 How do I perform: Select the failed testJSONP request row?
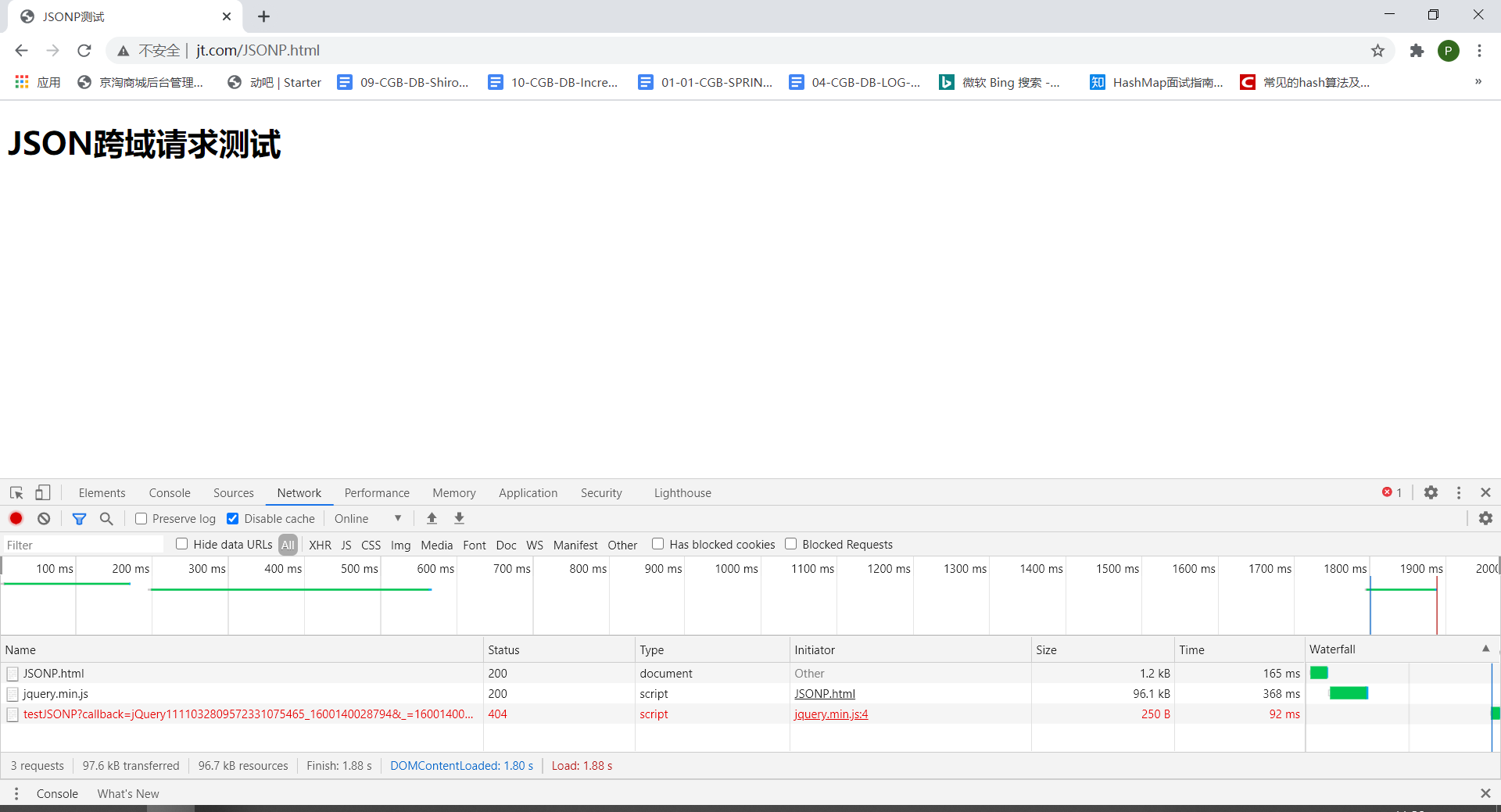653,714
